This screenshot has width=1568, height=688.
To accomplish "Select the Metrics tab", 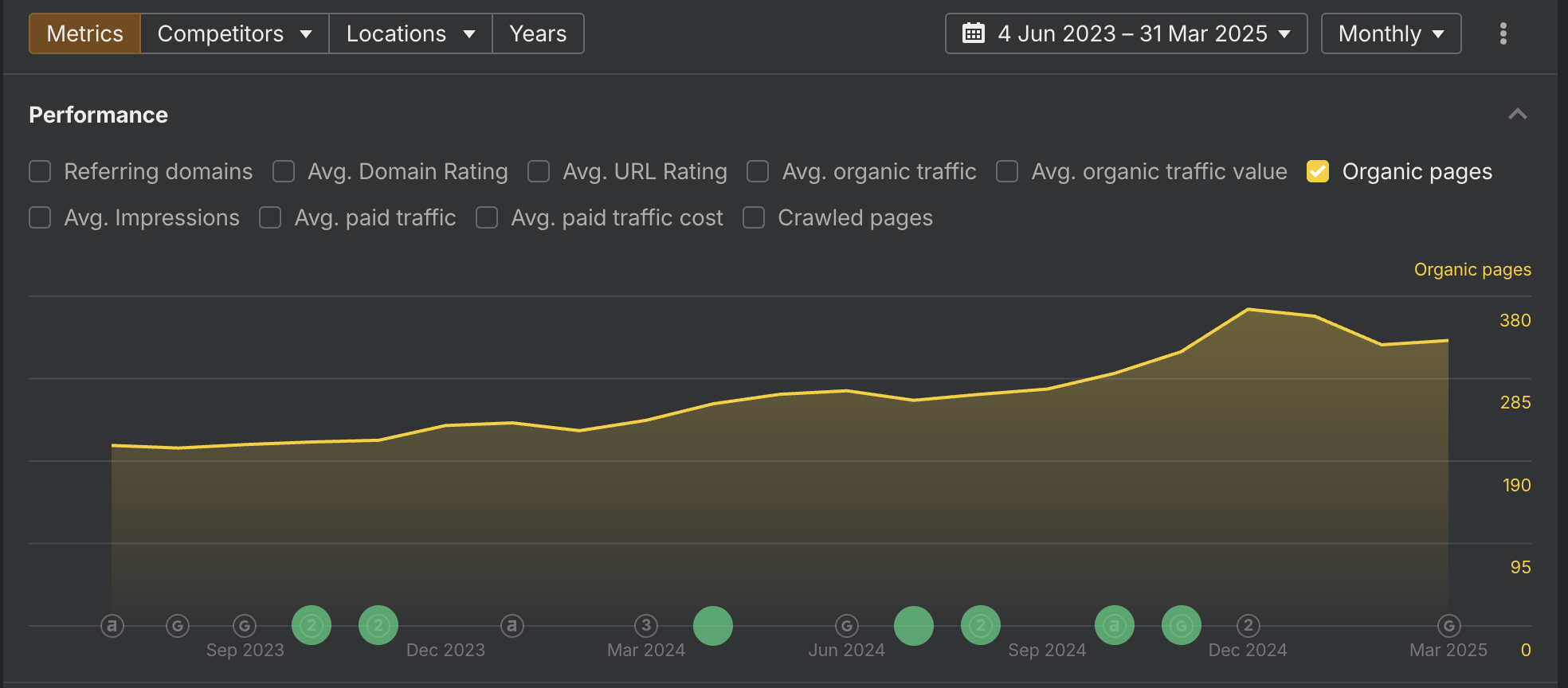I will click(85, 33).
